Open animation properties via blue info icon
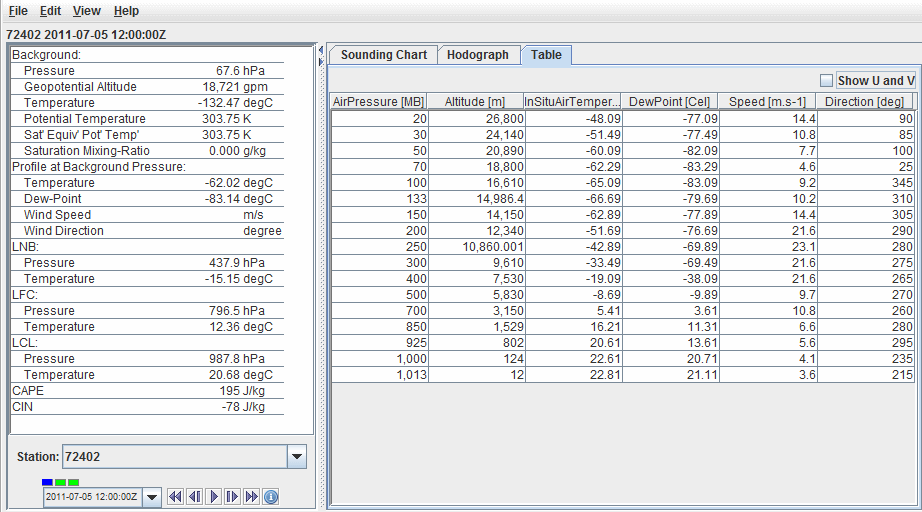922x512 pixels. 270,497
